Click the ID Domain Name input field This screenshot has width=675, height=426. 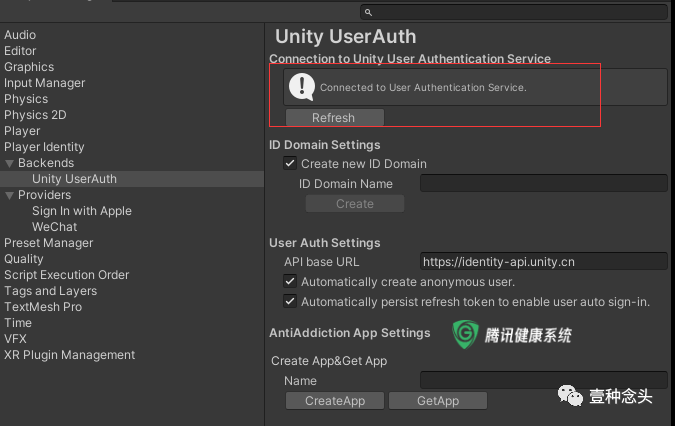544,183
